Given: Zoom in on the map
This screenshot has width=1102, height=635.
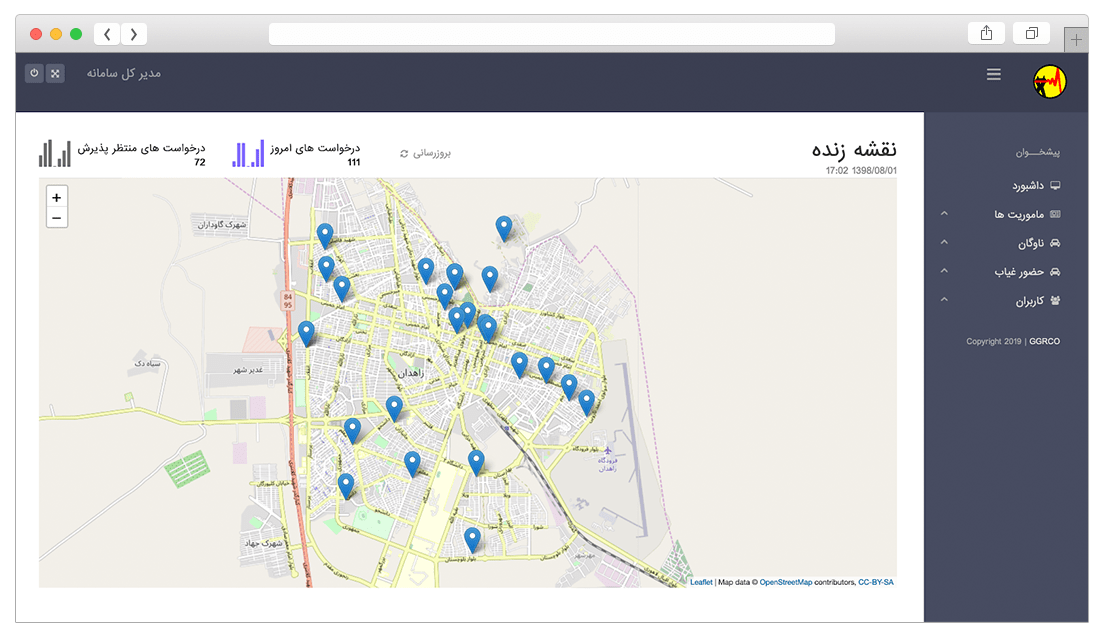Looking at the screenshot, I should [x=56, y=198].
